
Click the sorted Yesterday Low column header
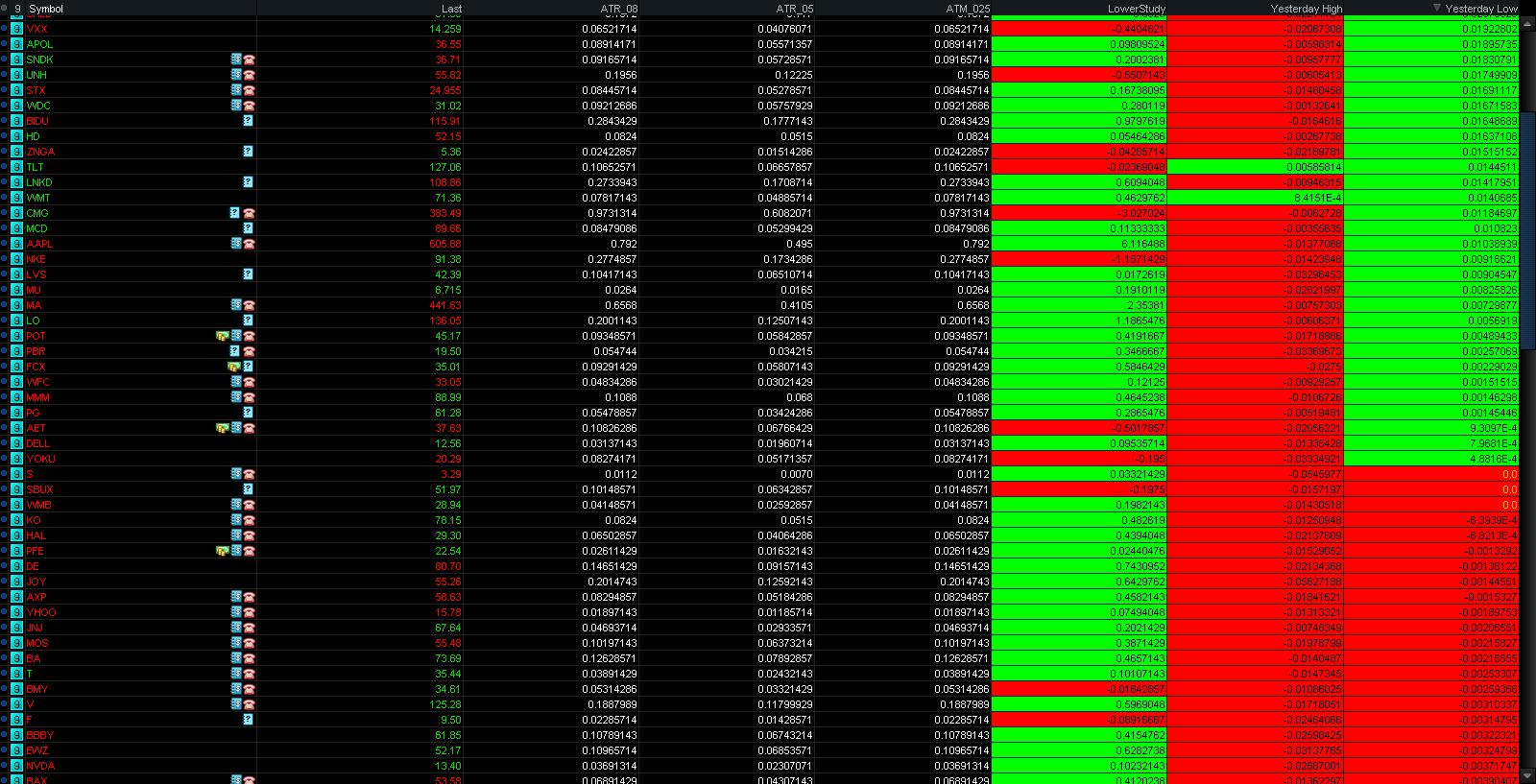pyautogui.click(x=1481, y=9)
